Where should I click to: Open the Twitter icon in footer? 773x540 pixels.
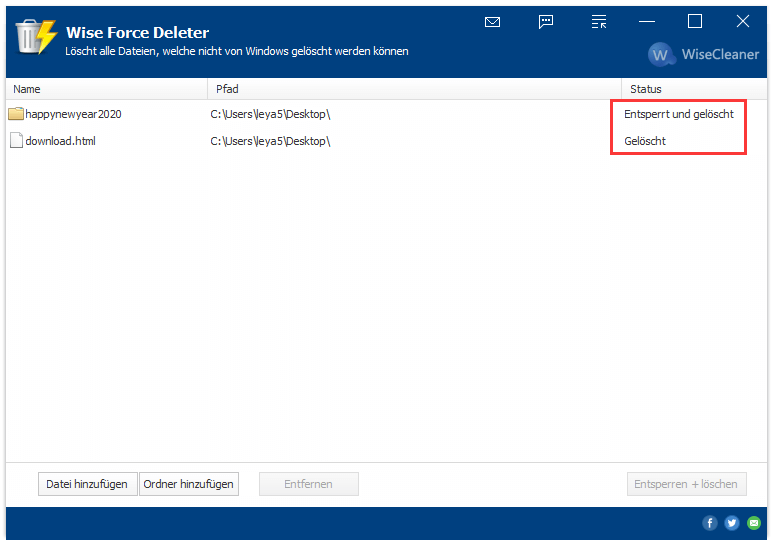tap(732, 523)
